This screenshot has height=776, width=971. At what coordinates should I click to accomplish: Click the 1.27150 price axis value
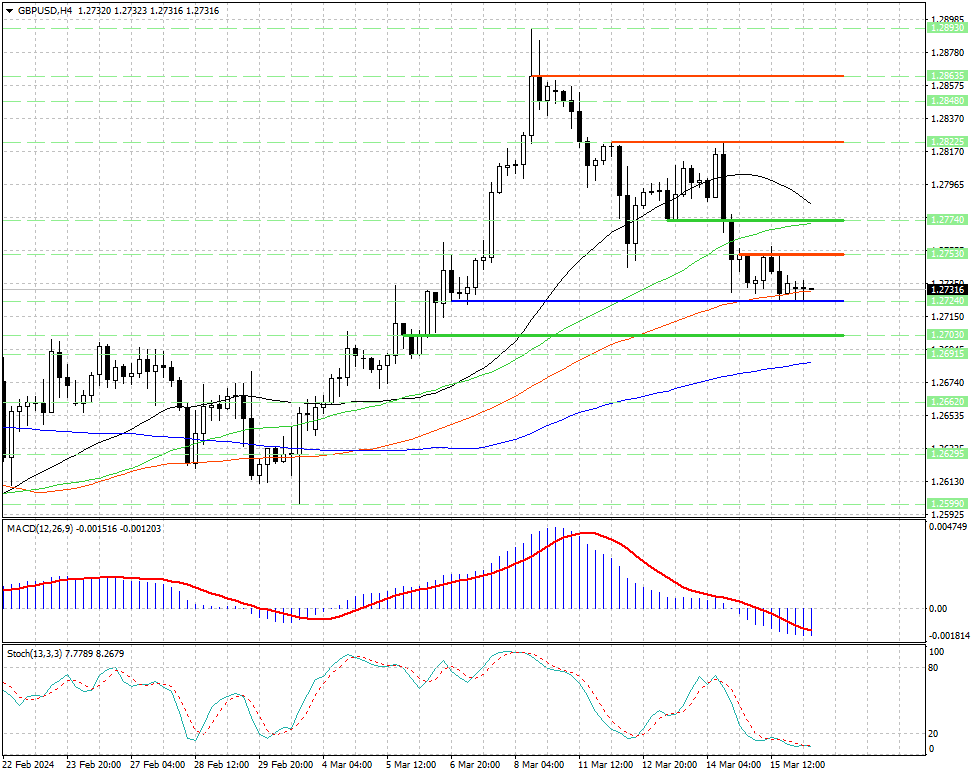click(x=948, y=316)
